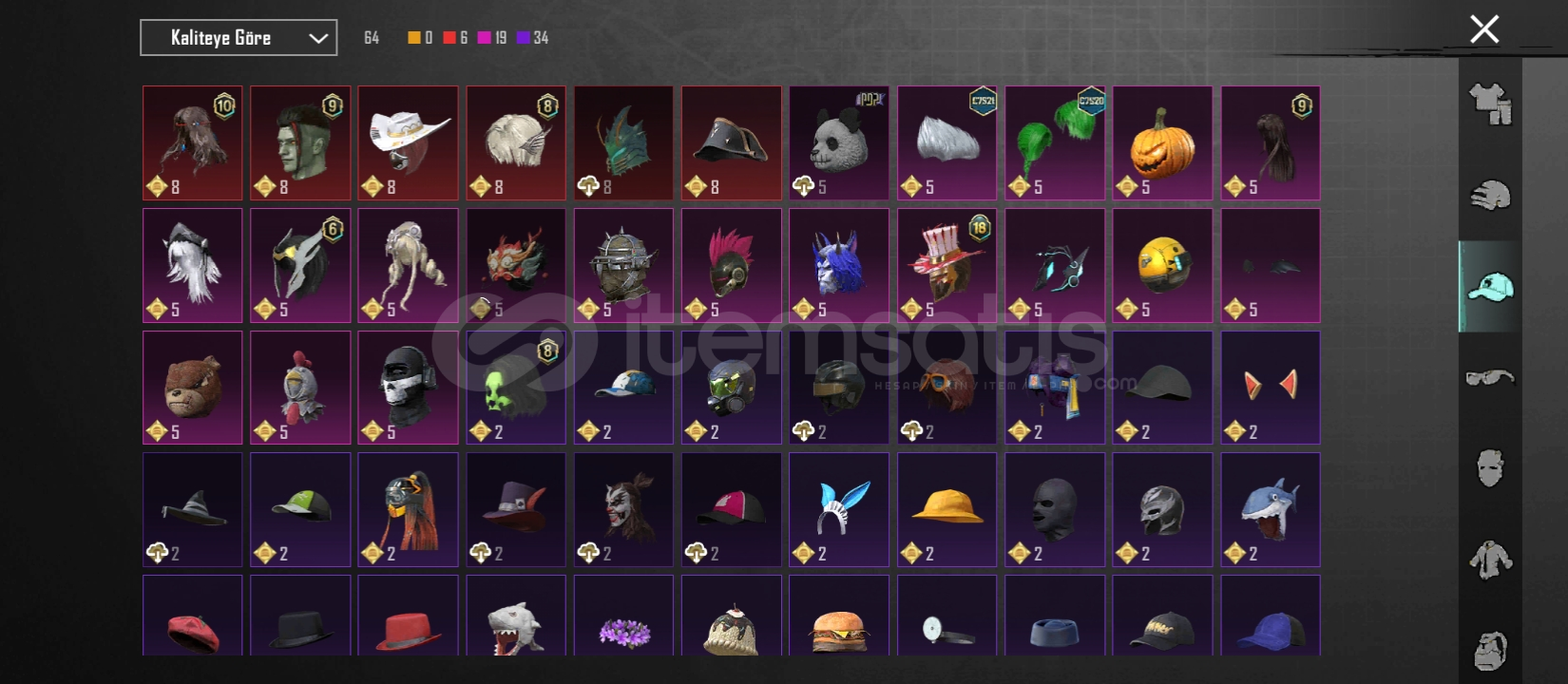Click the red quality color counter
This screenshot has width=1568, height=684.
coord(455,38)
